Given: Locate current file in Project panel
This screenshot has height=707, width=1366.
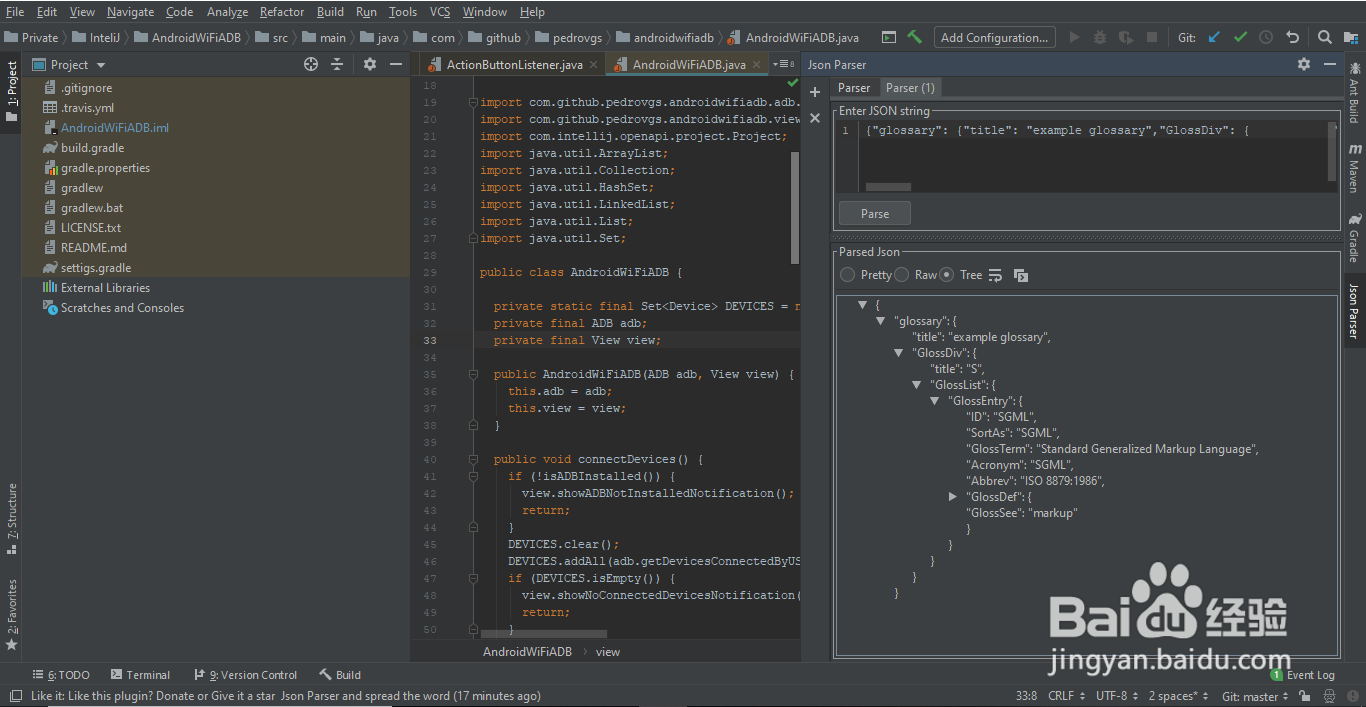Looking at the screenshot, I should [311, 64].
